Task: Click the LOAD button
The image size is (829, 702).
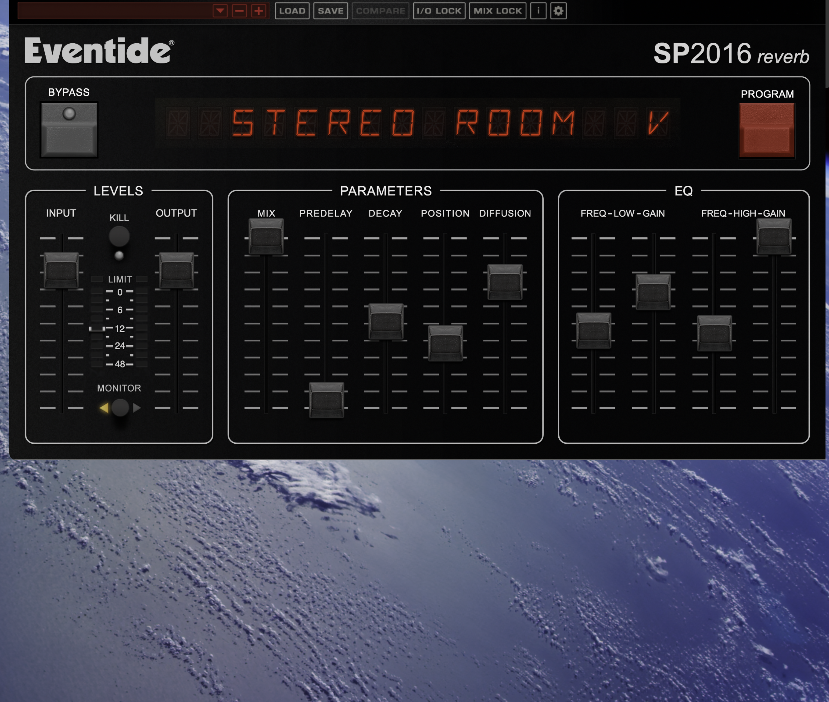Action: point(292,11)
